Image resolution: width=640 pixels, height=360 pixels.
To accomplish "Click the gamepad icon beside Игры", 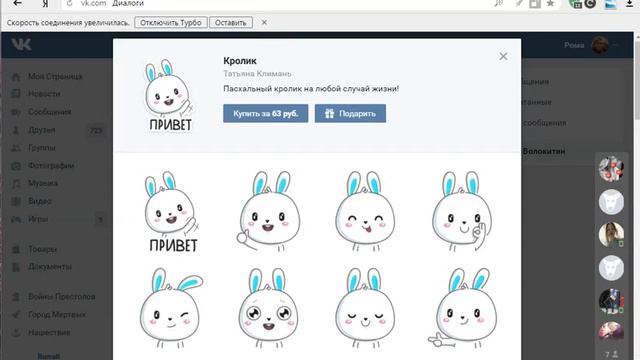I will (x=16, y=219).
